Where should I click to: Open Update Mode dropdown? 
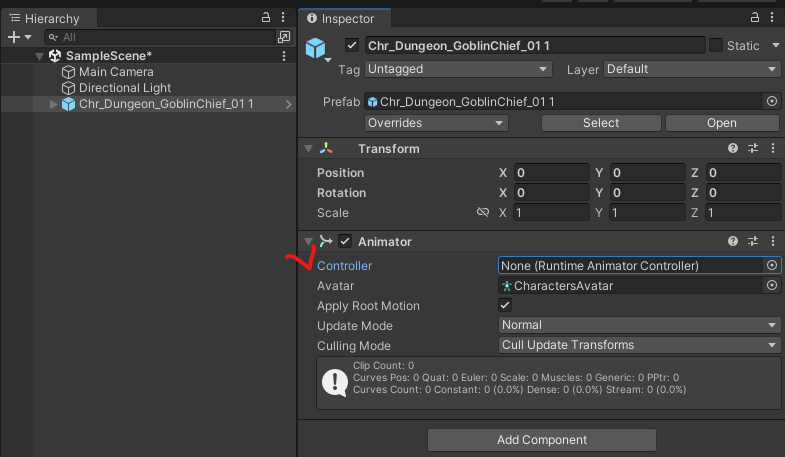click(x=639, y=325)
